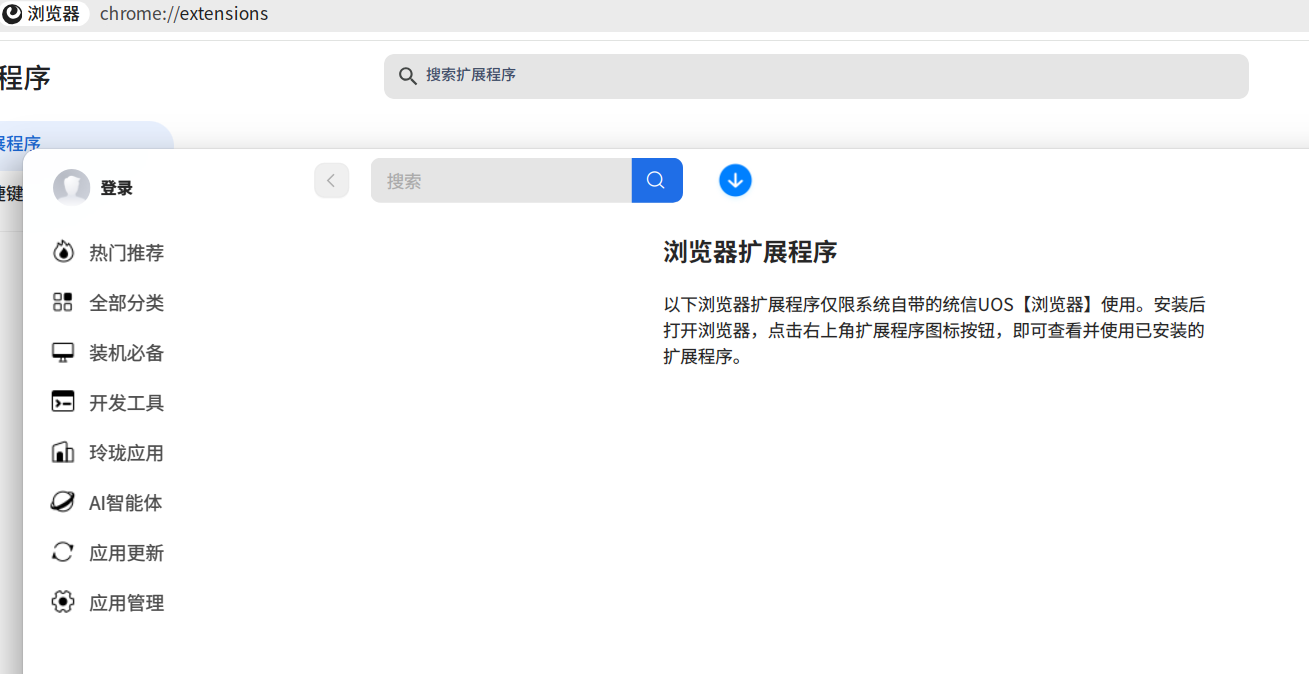
Task: Select 装机必备 with the monitor icon
Action: (x=108, y=353)
